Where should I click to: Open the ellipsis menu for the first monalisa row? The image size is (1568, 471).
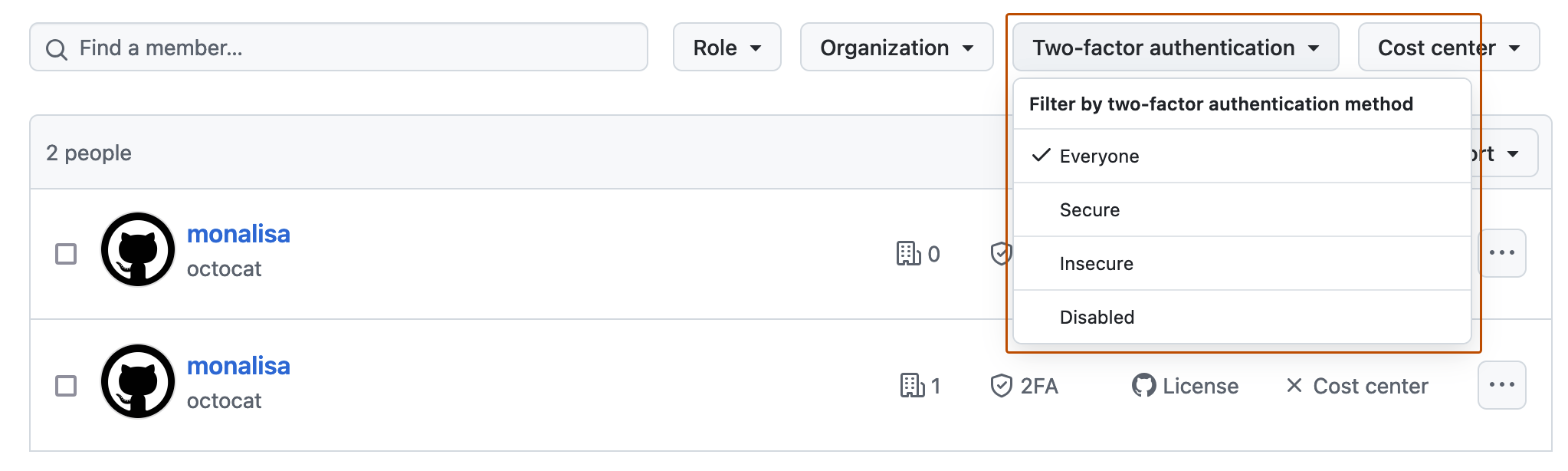pos(1501,253)
